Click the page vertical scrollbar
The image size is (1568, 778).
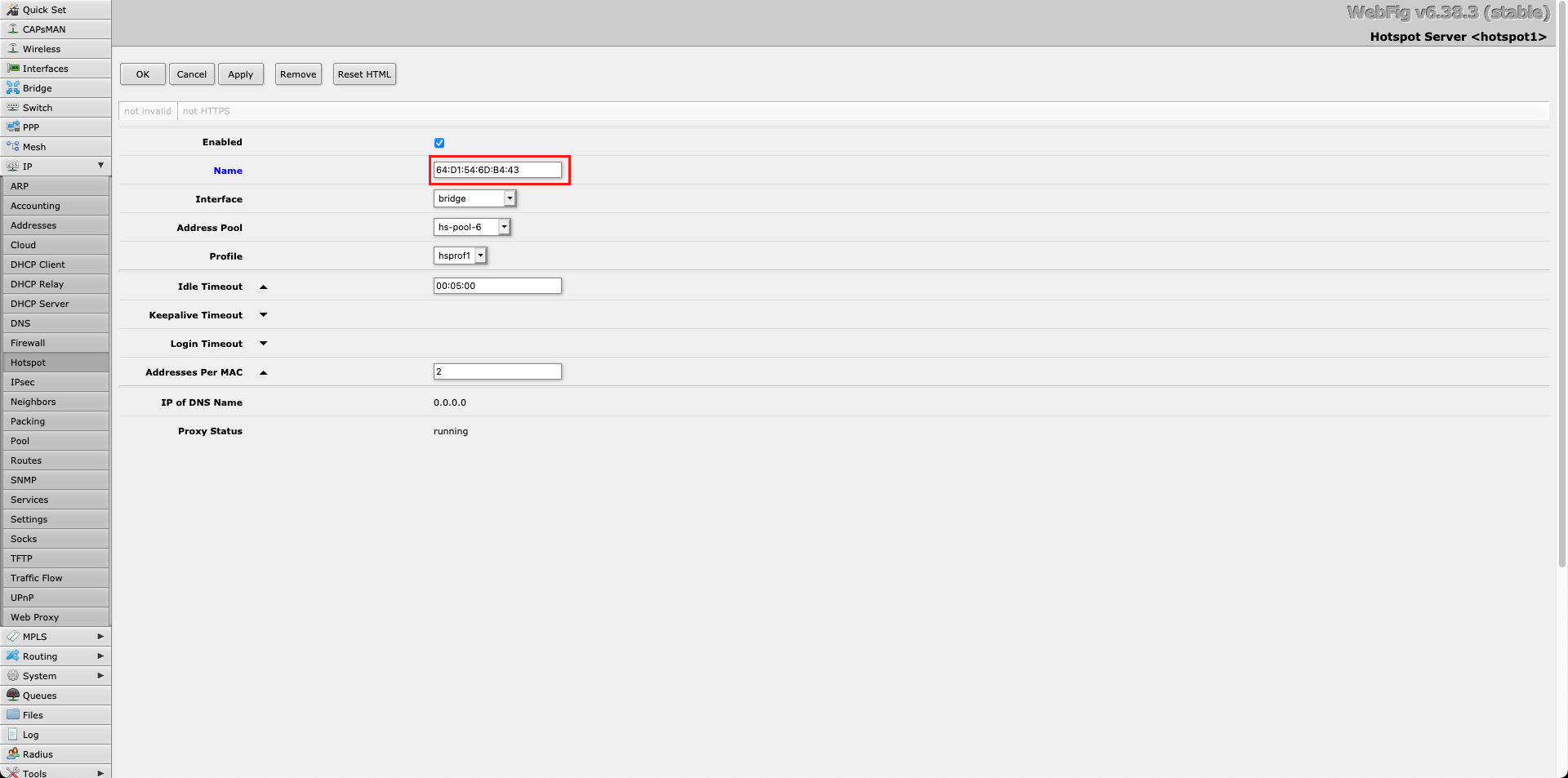click(x=1561, y=286)
